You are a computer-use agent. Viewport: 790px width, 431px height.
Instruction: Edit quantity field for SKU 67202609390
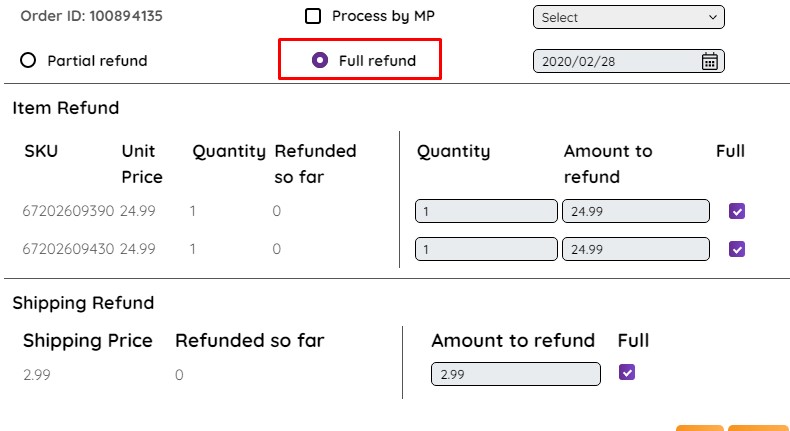point(486,211)
